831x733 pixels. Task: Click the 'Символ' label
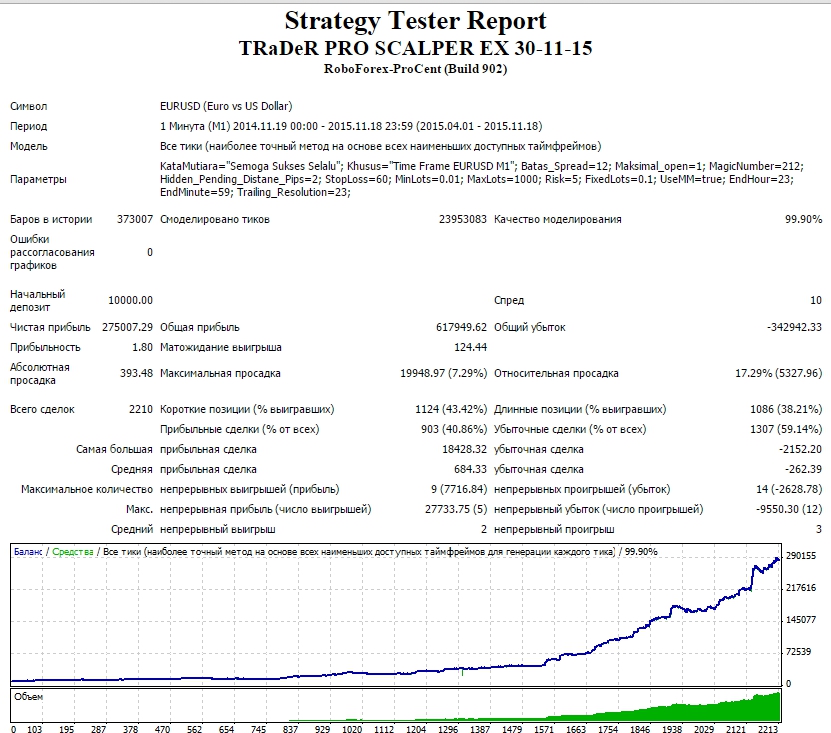coord(29,106)
